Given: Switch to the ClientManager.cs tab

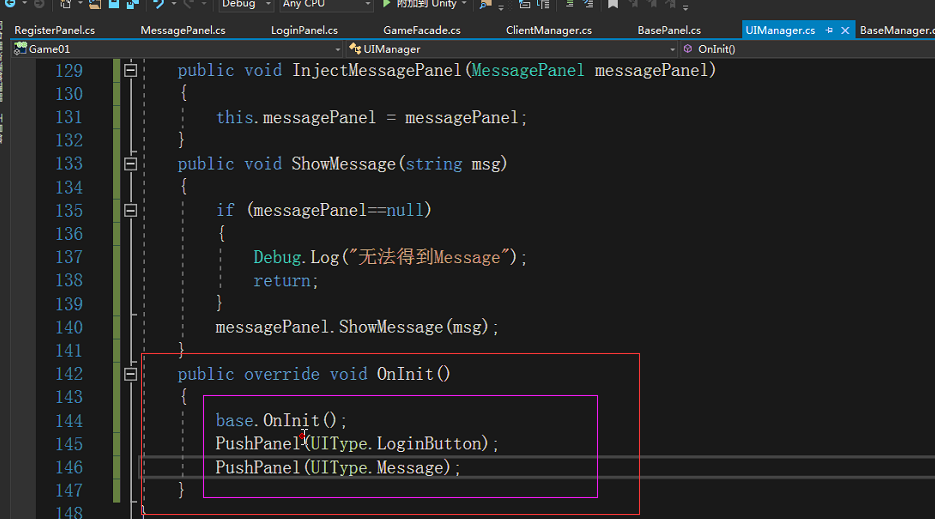Looking at the screenshot, I should coord(549,30).
